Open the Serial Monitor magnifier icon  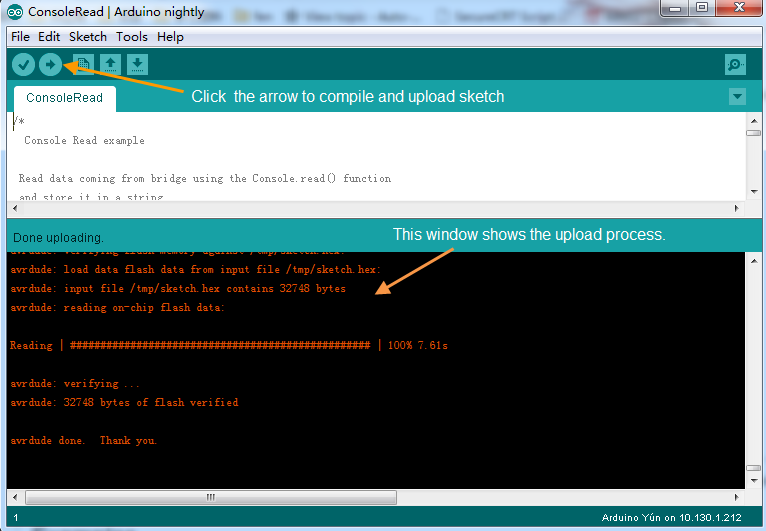(x=735, y=64)
